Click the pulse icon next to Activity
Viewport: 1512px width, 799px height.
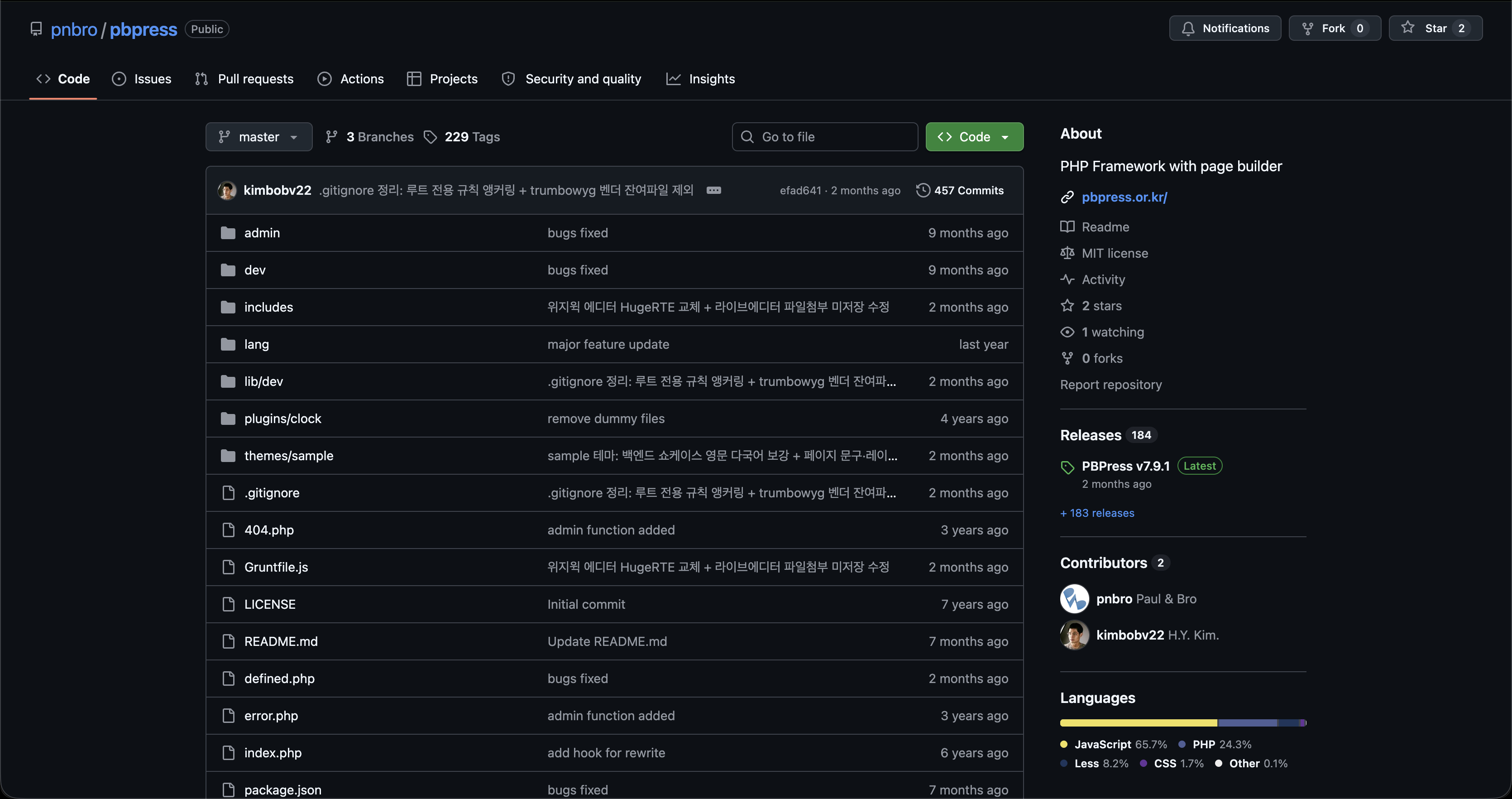click(x=1067, y=279)
